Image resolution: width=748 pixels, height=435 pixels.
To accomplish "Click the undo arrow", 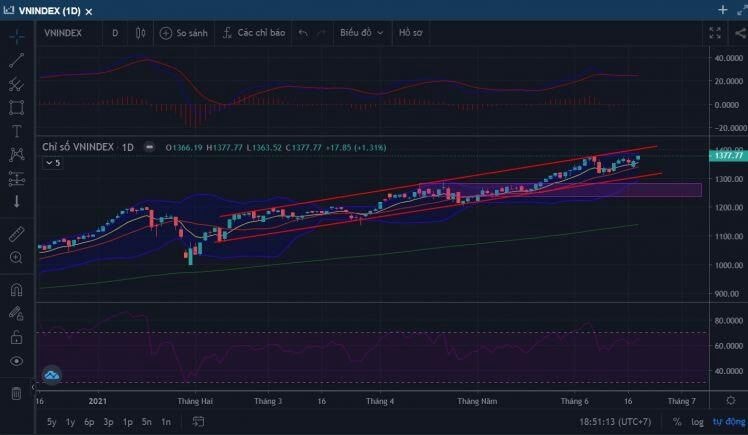I will pyautogui.click(x=303, y=33).
